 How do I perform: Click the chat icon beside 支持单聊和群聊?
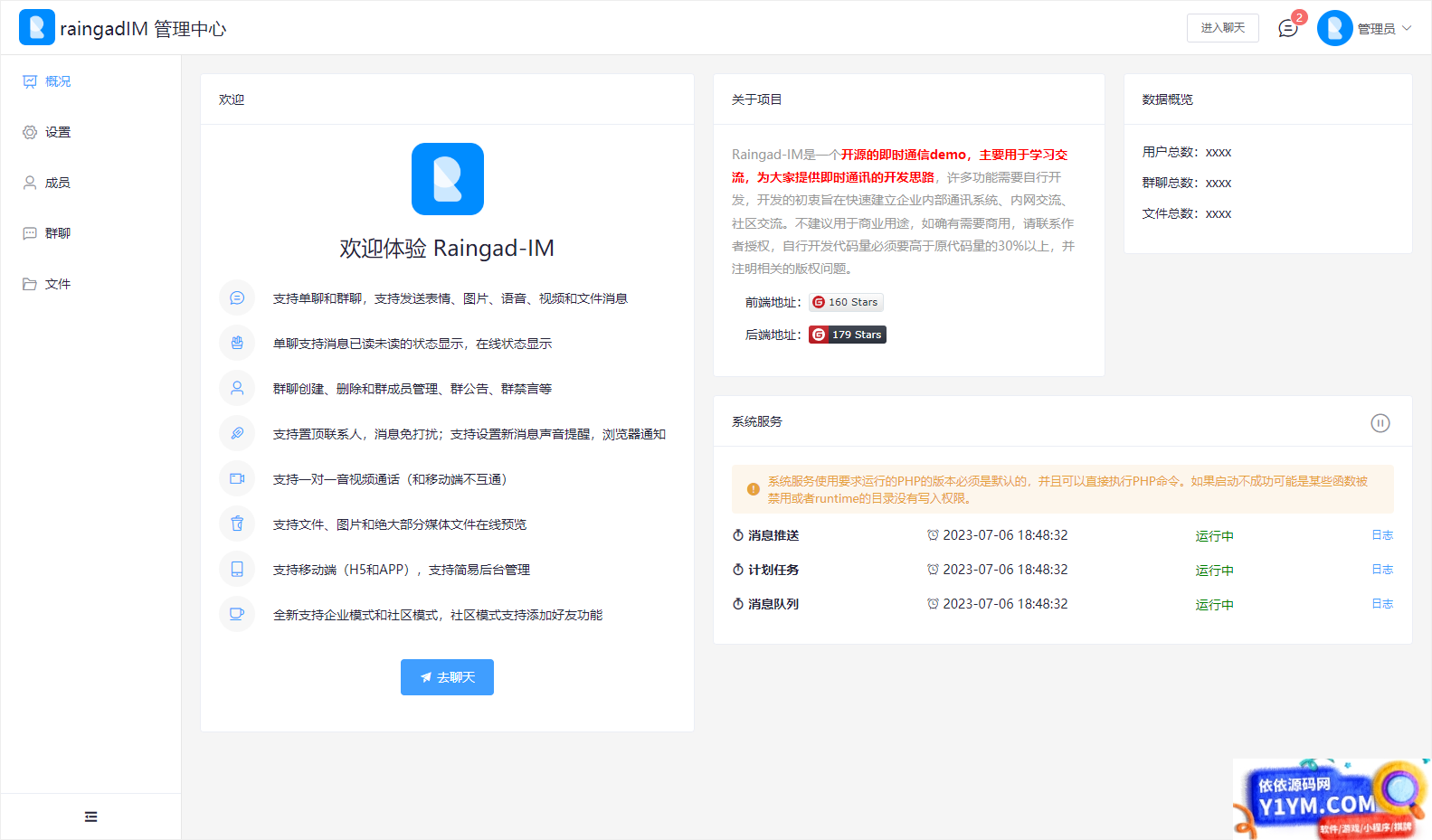[x=237, y=298]
